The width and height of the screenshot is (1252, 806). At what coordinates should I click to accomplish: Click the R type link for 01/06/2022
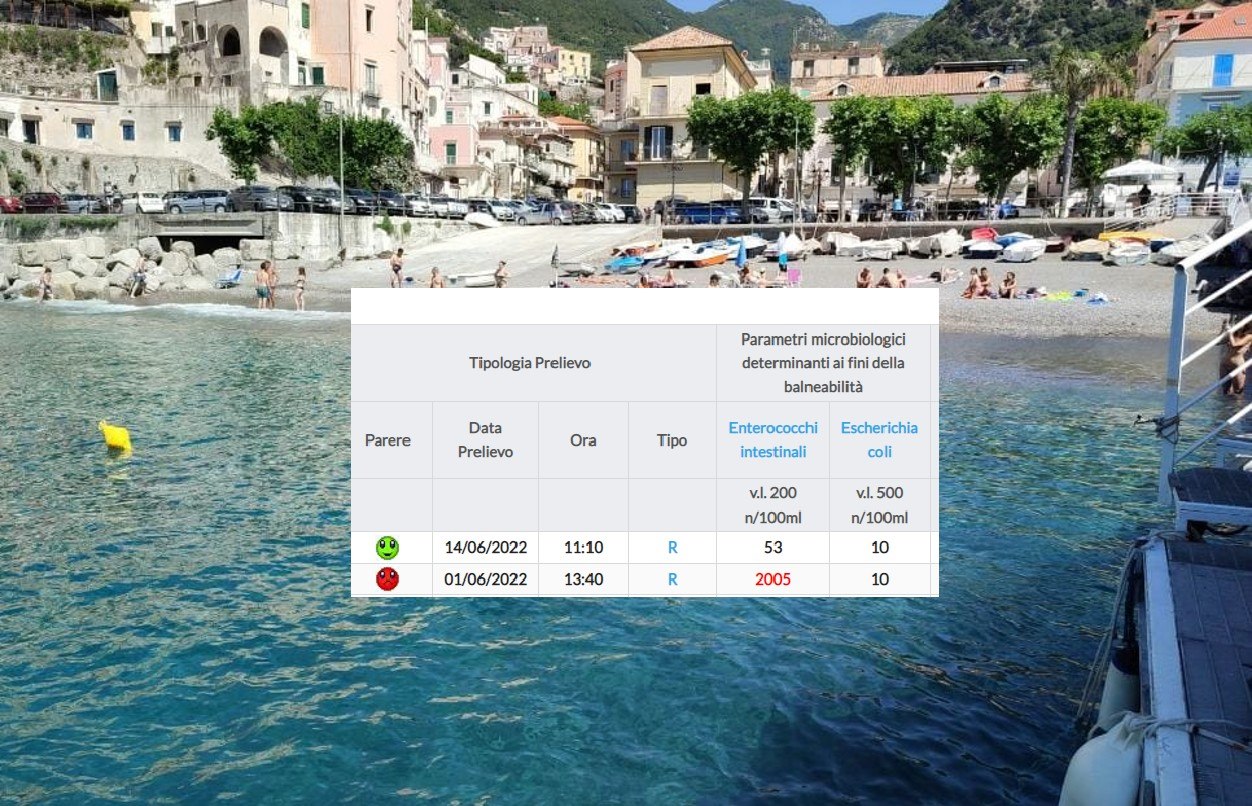click(672, 579)
